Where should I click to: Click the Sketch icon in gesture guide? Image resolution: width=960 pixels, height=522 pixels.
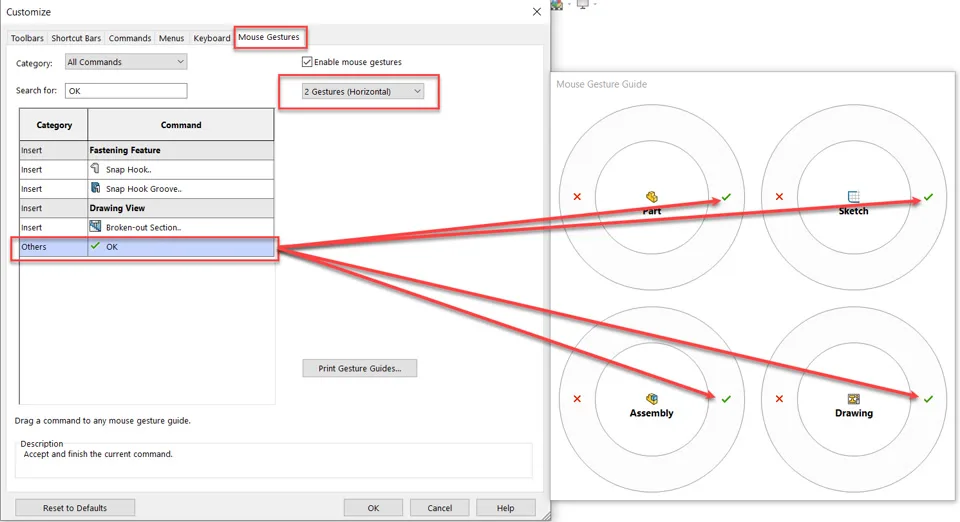[853, 197]
